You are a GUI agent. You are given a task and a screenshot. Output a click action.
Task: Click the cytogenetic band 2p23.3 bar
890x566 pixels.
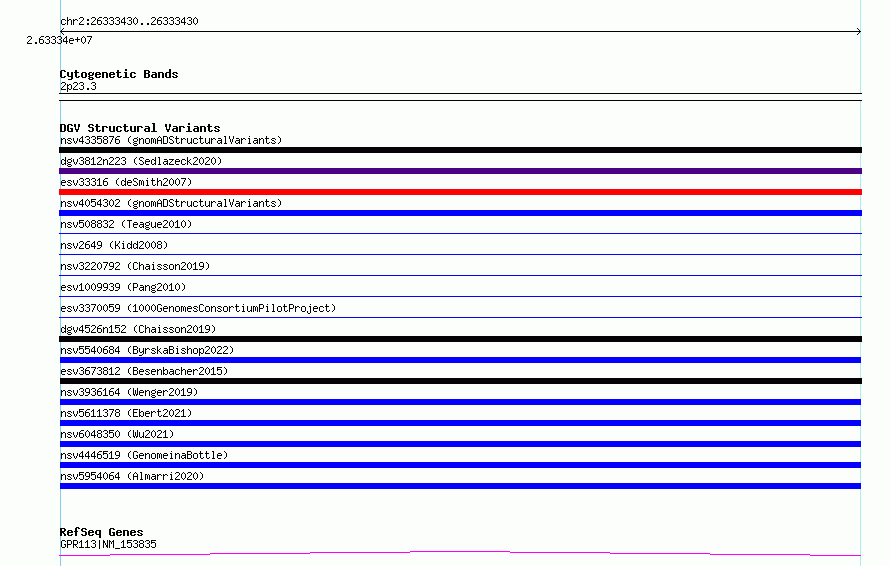(x=460, y=97)
